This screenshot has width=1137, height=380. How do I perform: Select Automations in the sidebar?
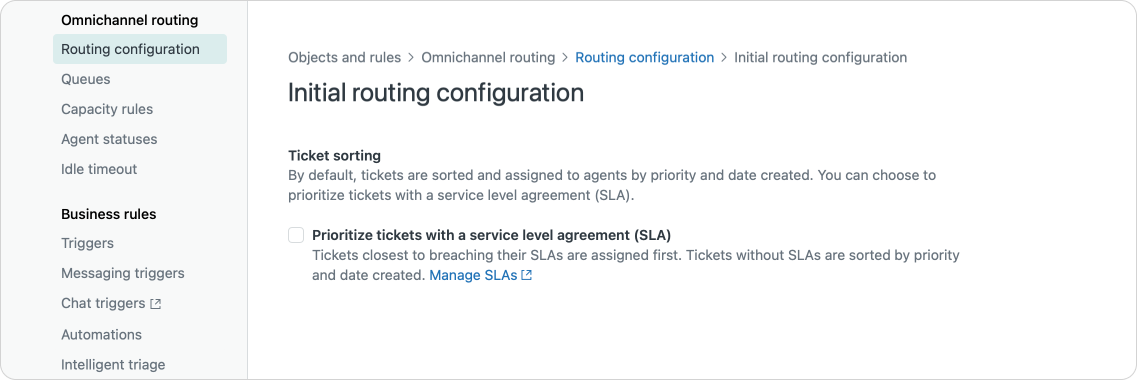102,335
